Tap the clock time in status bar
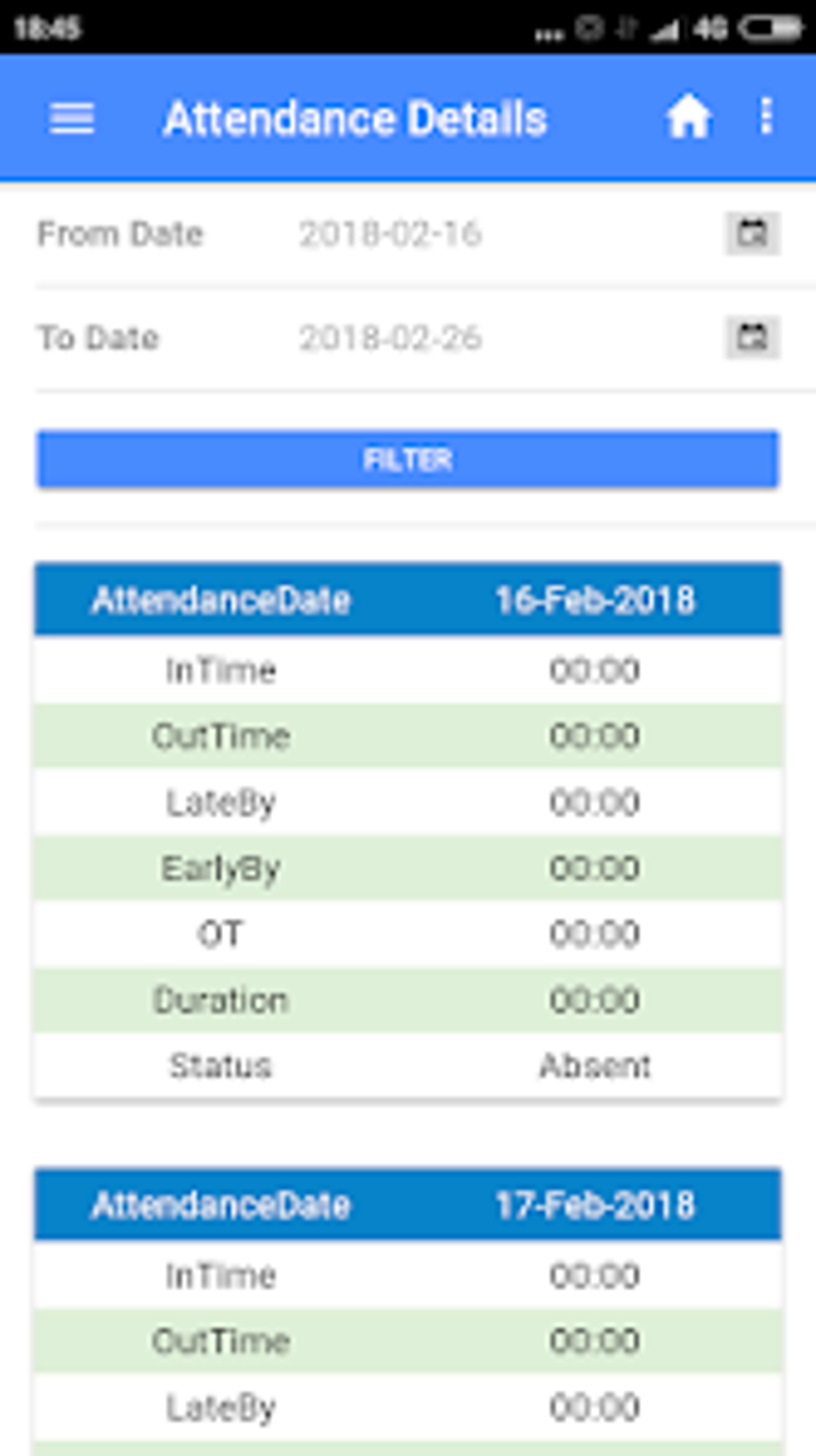This screenshot has width=816, height=1456. point(47,29)
